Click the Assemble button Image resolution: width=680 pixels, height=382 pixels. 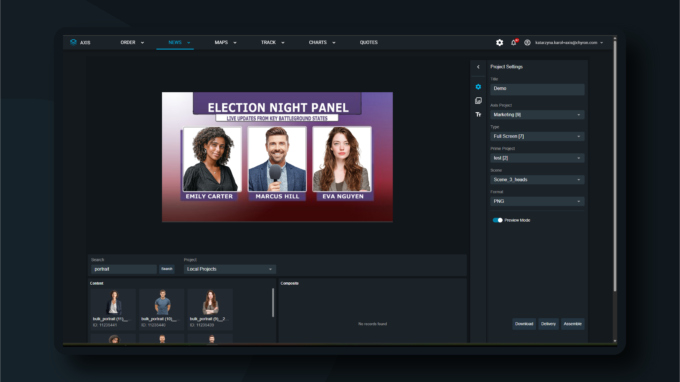pos(572,324)
